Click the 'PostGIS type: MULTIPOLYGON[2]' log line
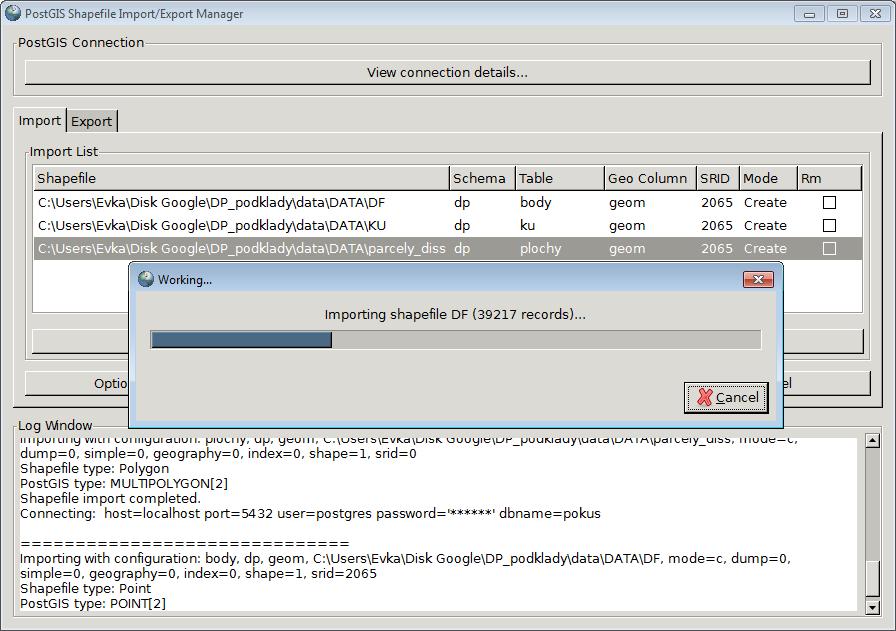The image size is (896, 631). [x=124, y=484]
